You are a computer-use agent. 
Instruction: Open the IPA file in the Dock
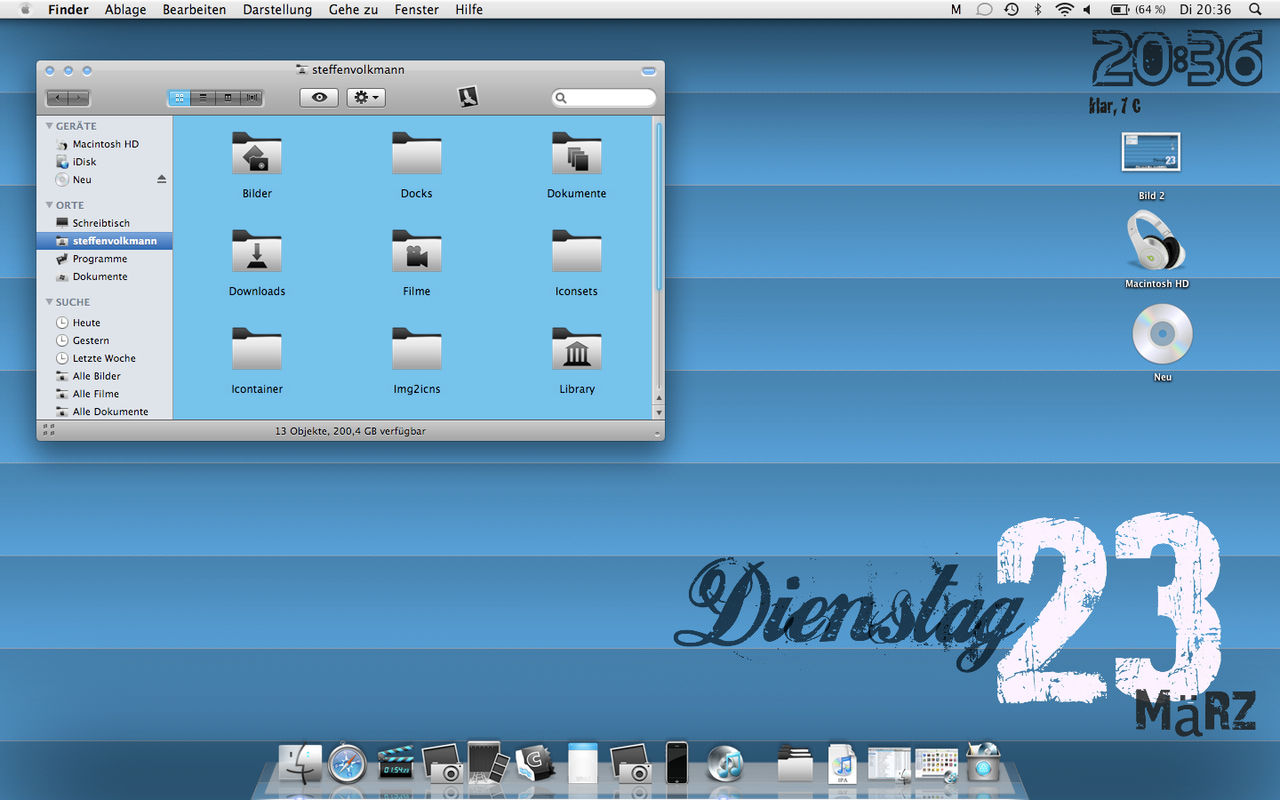point(842,764)
